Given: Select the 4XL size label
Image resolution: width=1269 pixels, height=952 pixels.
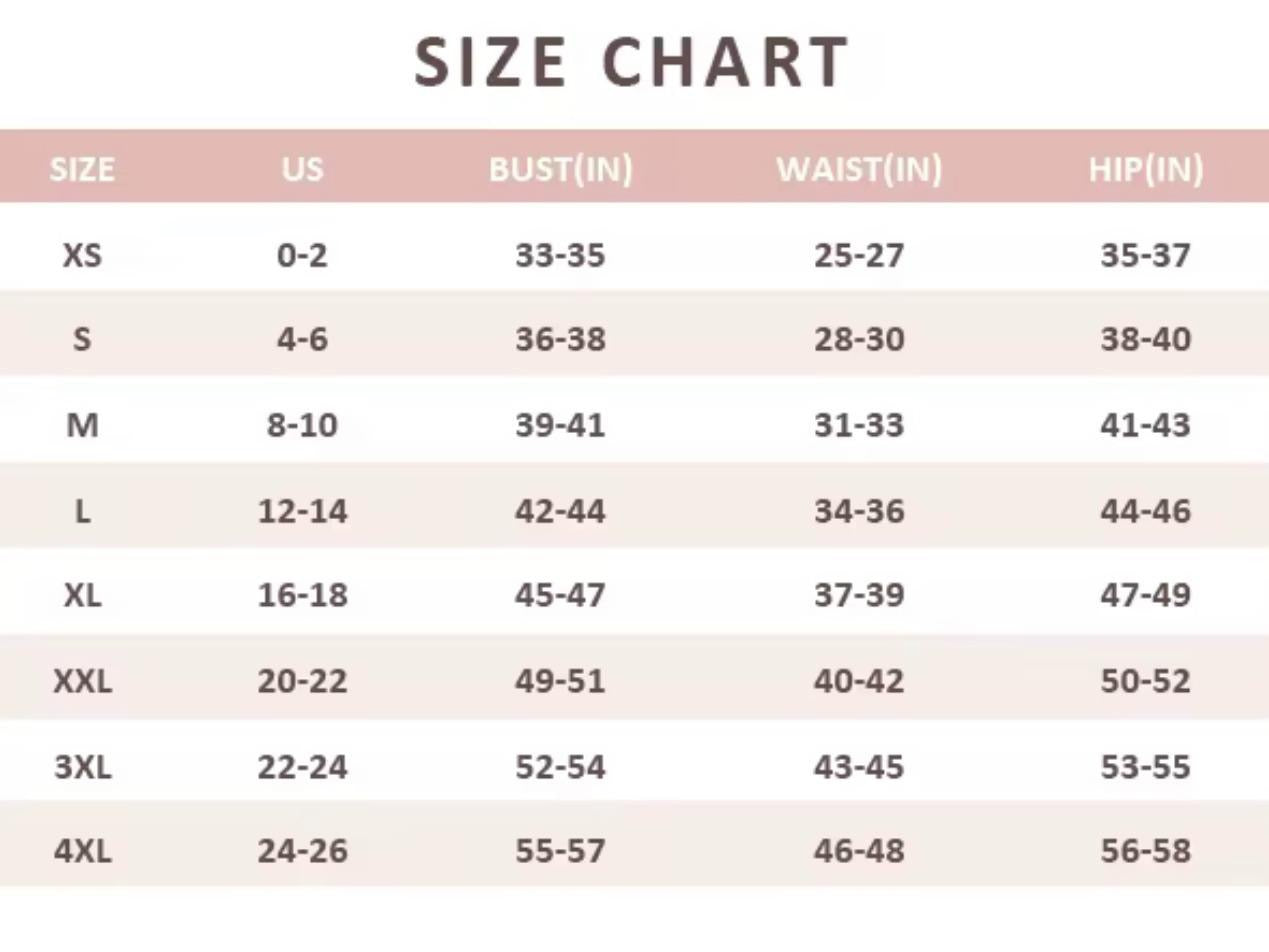Looking at the screenshot, I should click(x=82, y=852).
